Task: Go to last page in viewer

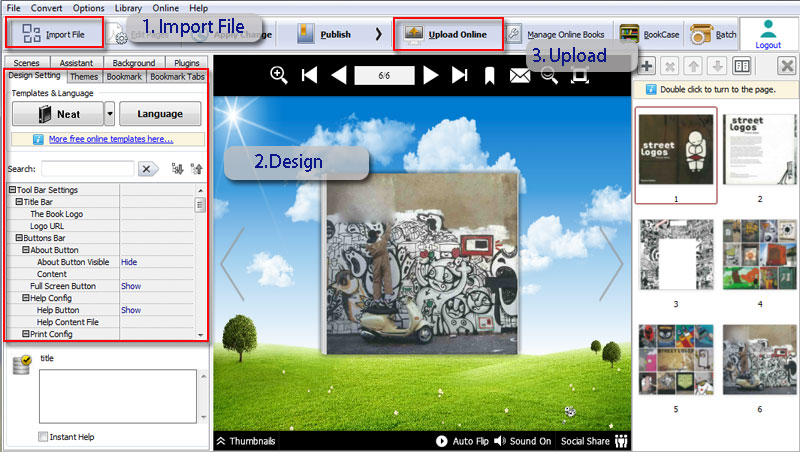Action: (460, 76)
